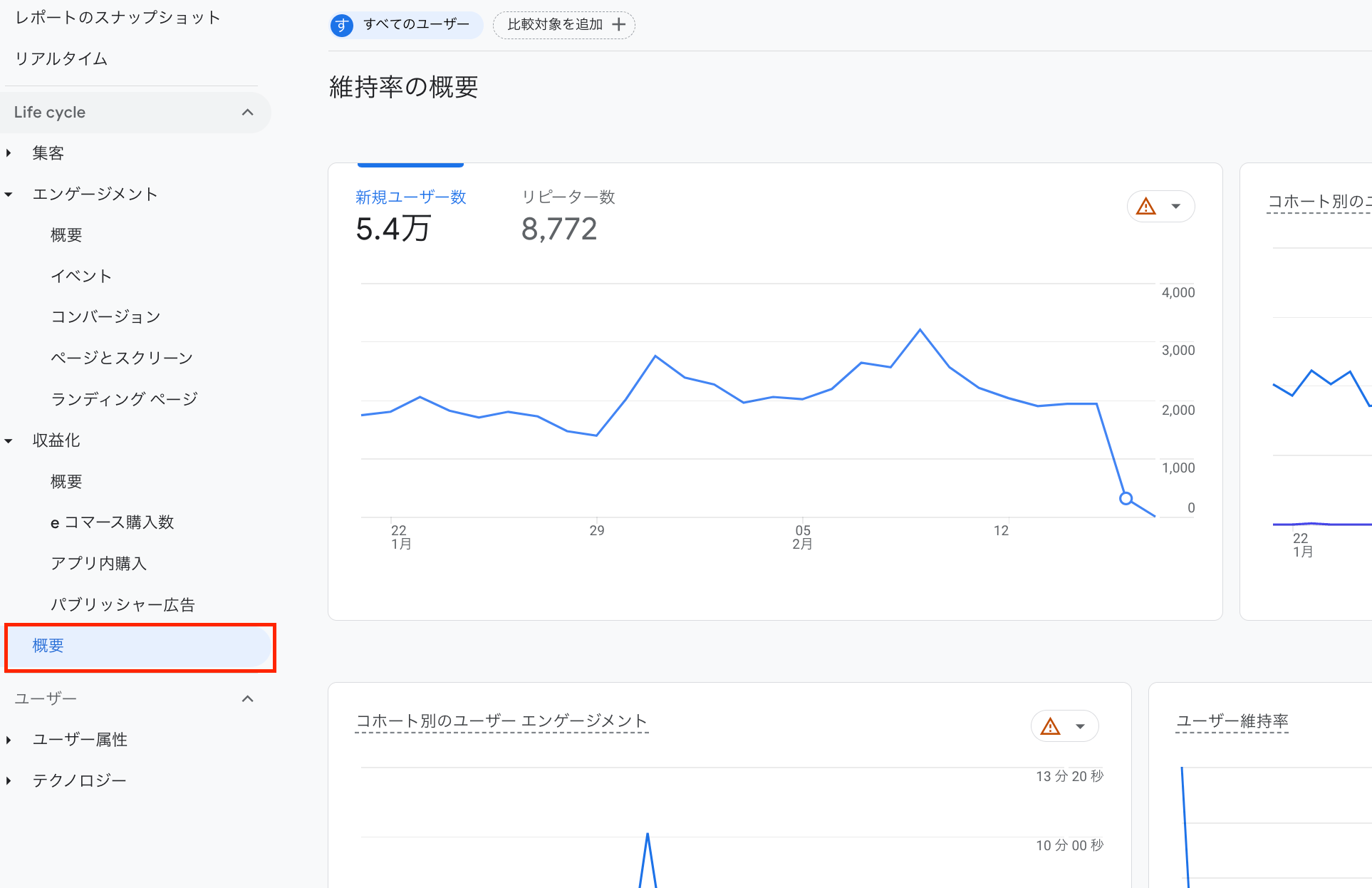Open the リアルタイム report
This screenshot has width=1372, height=888.
[61, 58]
